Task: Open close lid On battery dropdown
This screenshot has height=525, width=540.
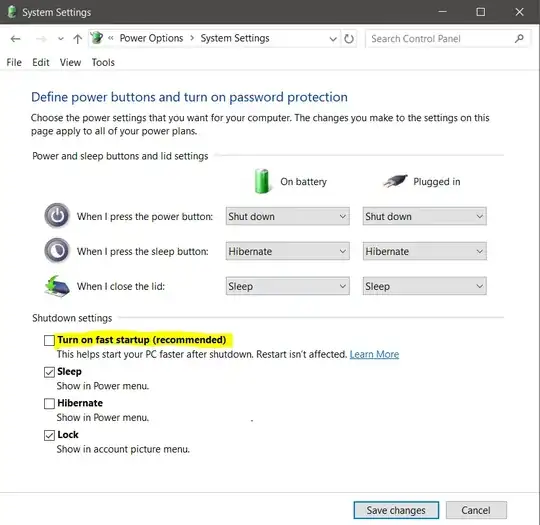Action: click(x=288, y=286)
